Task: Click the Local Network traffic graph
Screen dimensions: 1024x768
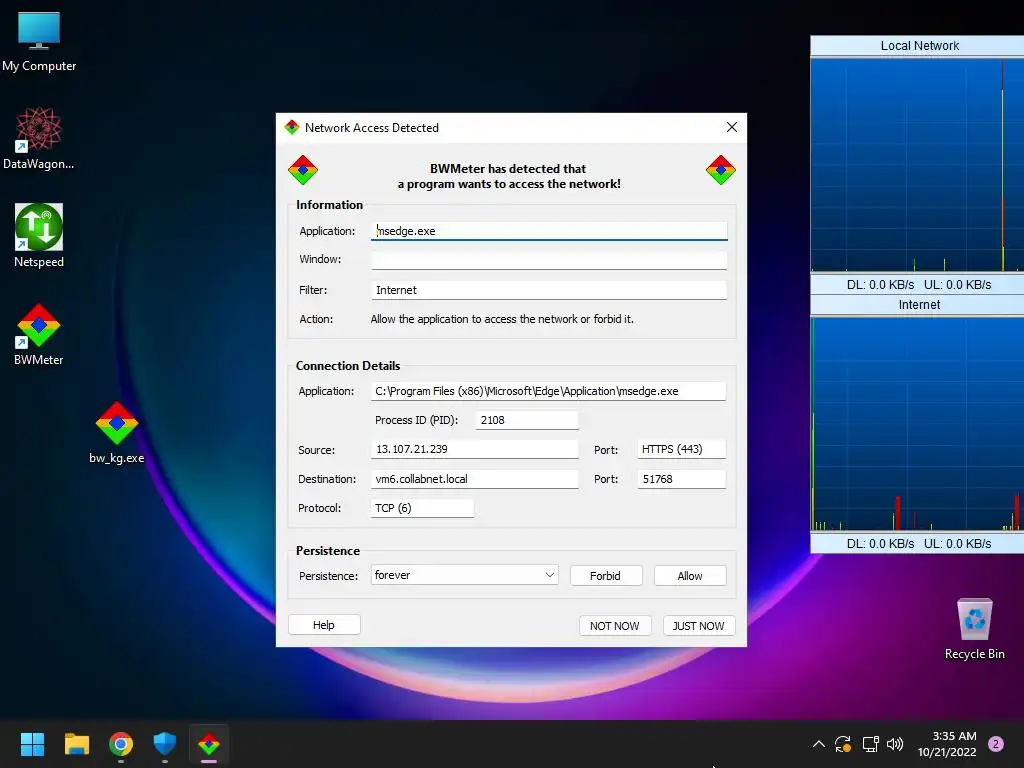Action: tap(917, 165)
